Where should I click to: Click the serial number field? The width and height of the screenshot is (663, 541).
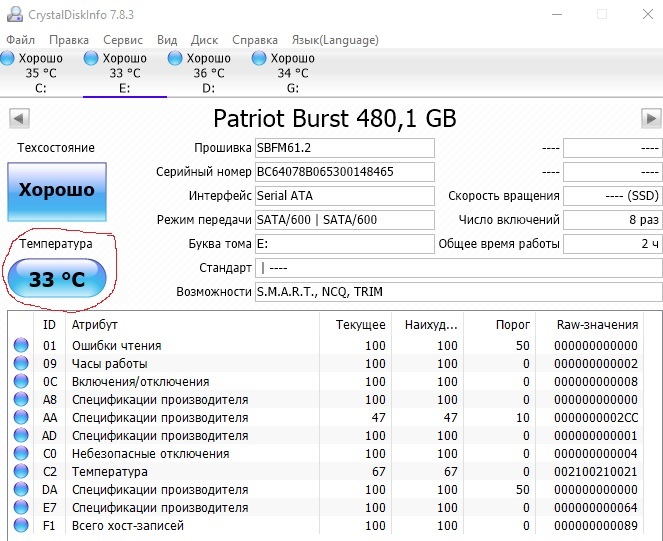coord(345,171)
